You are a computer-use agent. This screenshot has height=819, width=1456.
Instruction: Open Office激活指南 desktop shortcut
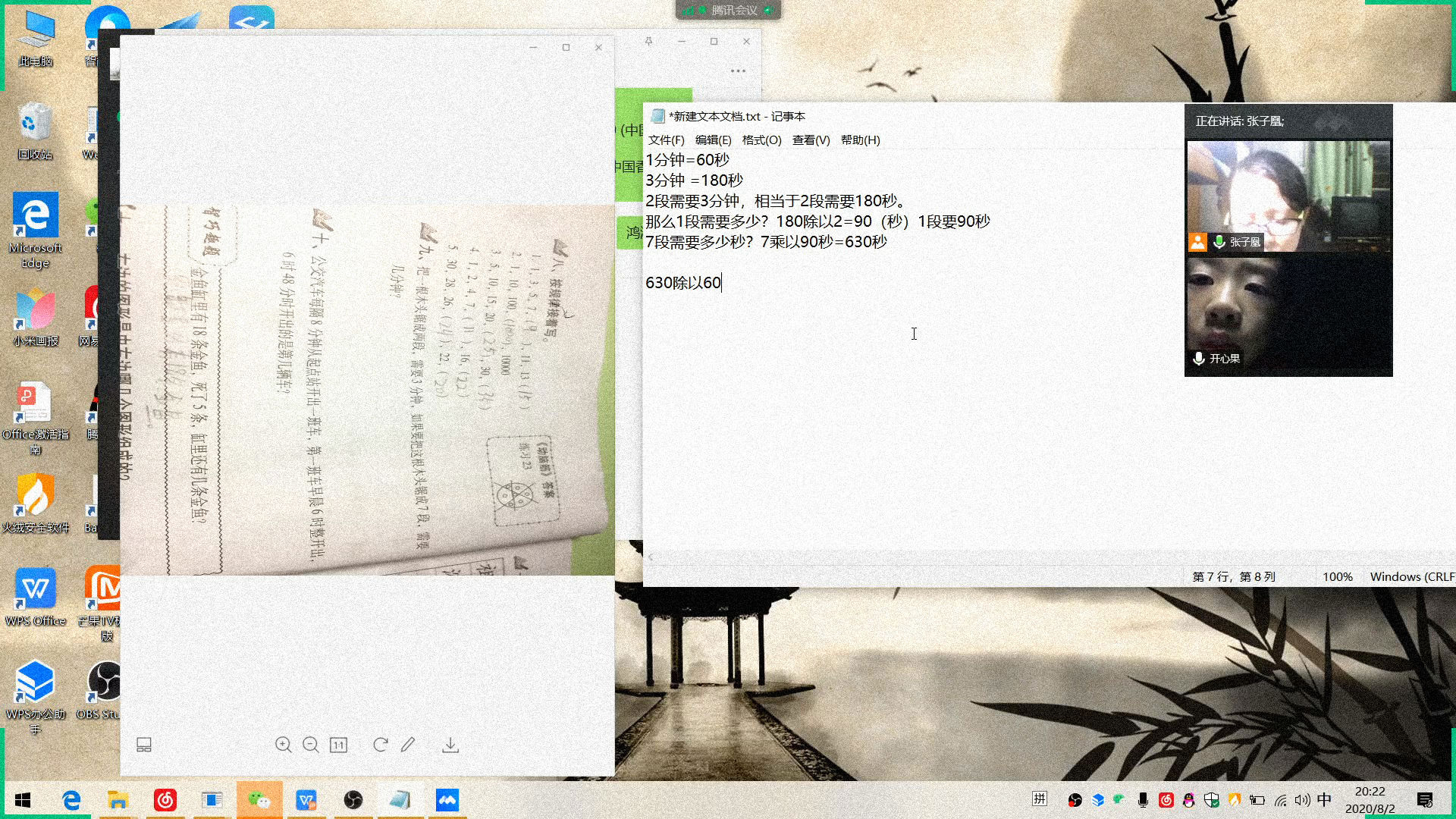36,418
